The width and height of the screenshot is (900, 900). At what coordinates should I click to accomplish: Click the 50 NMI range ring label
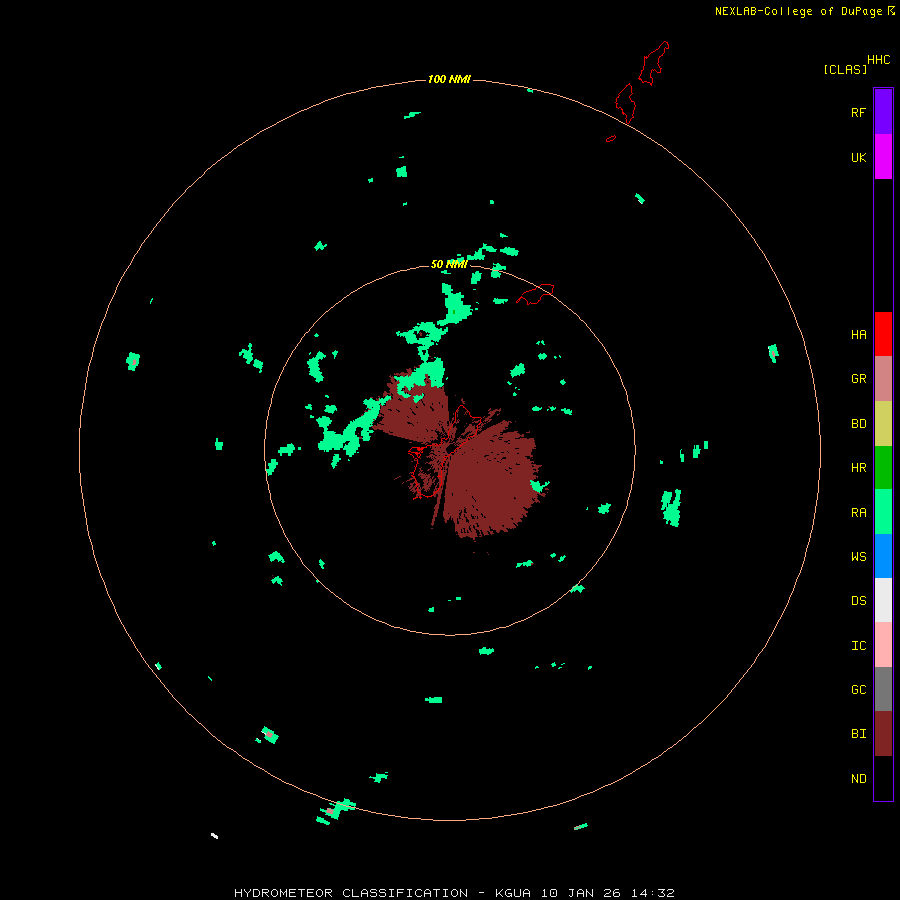[449, 265]
